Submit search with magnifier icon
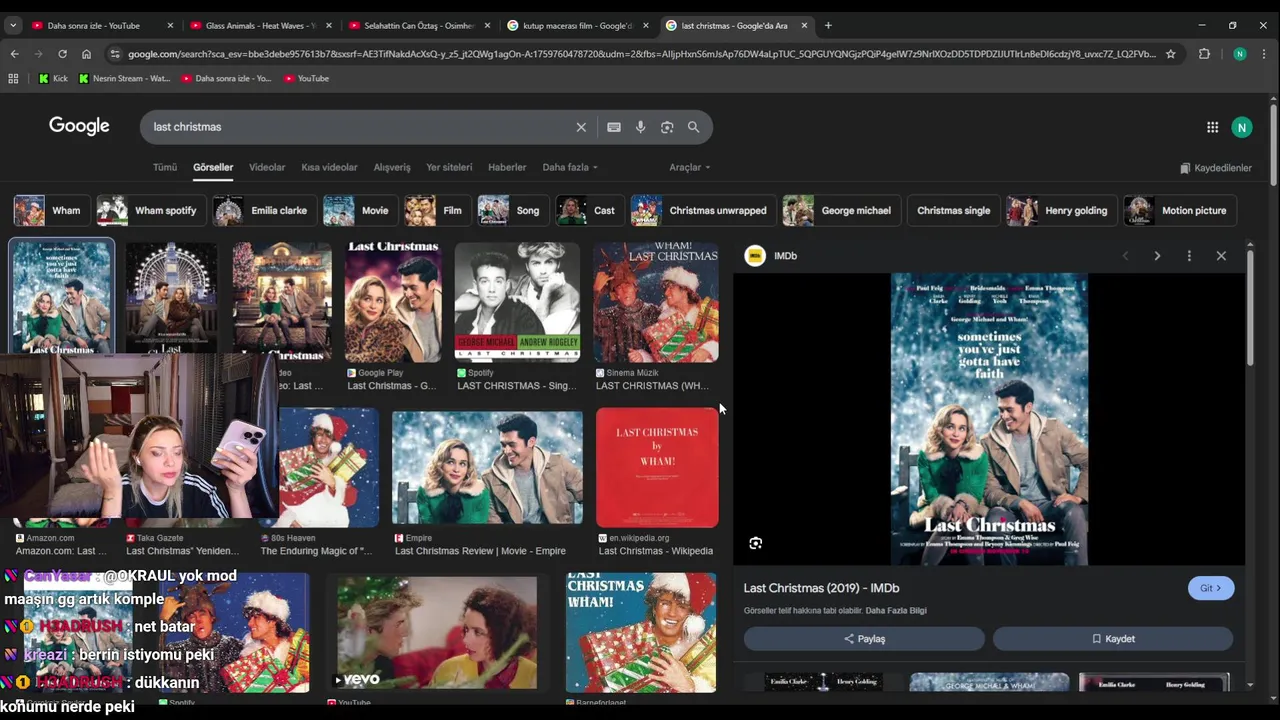The height and width of the screenshot is (720, 1280). [x=693, y=127]
